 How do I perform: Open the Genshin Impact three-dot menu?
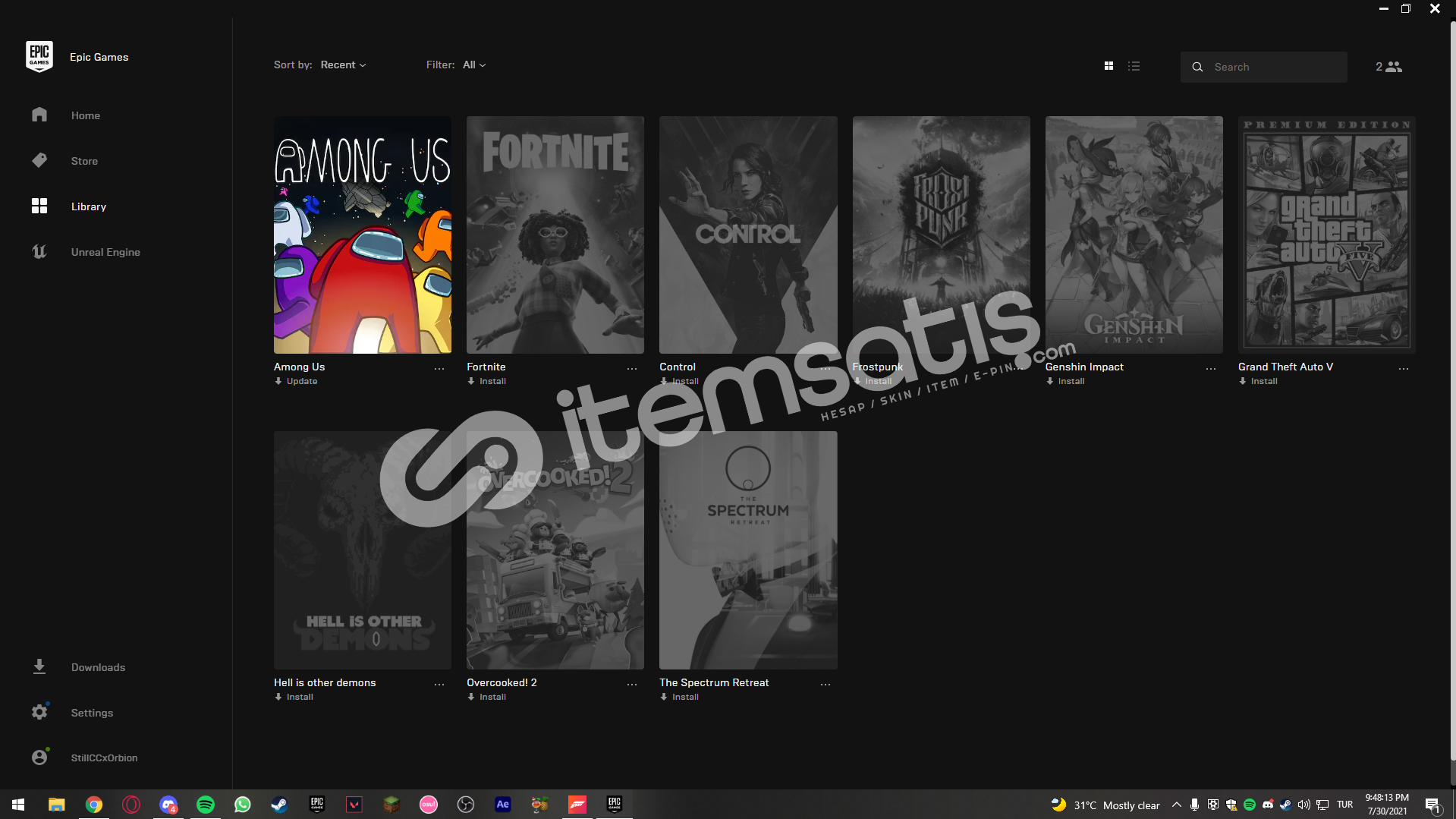click(x=1211, y=369)
